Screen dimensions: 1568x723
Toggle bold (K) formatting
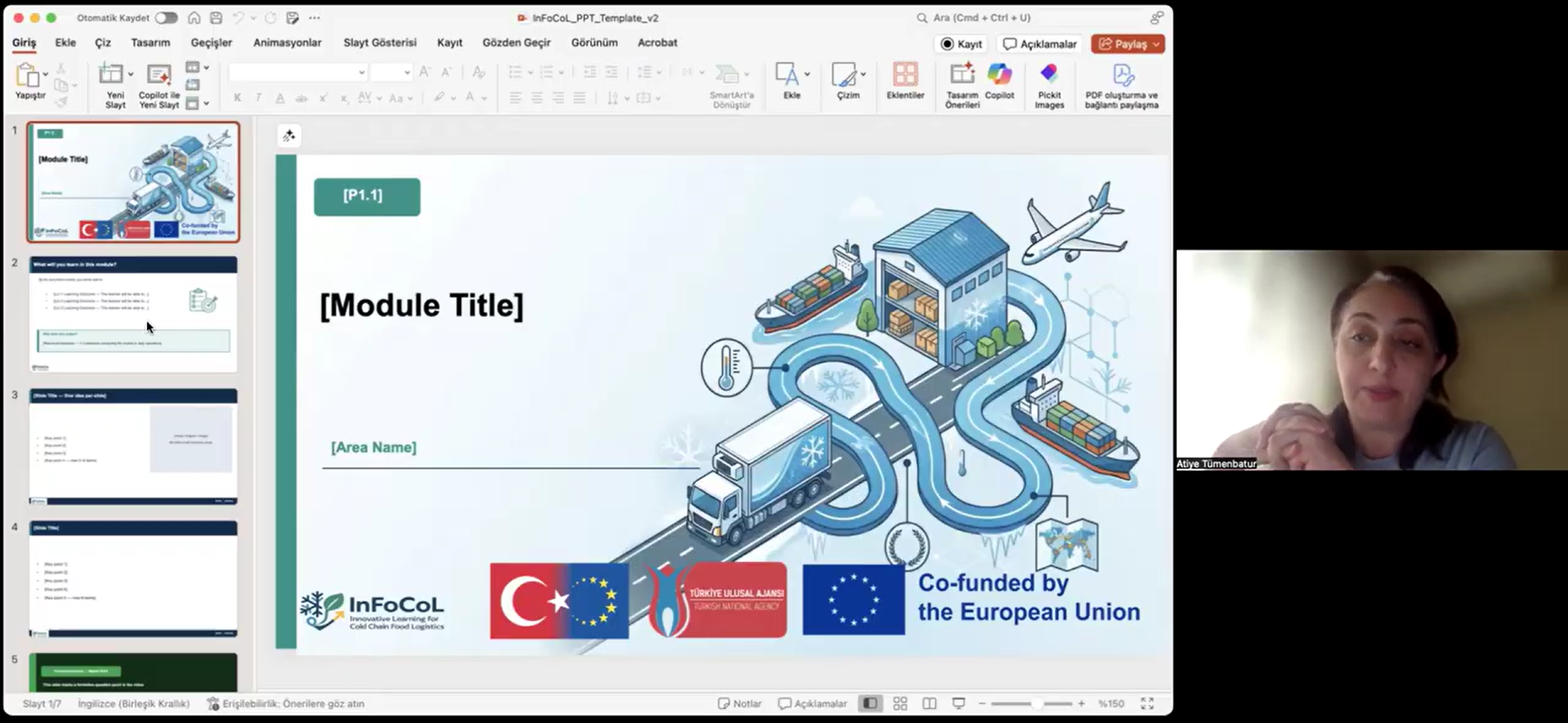(x=237, y=98)
